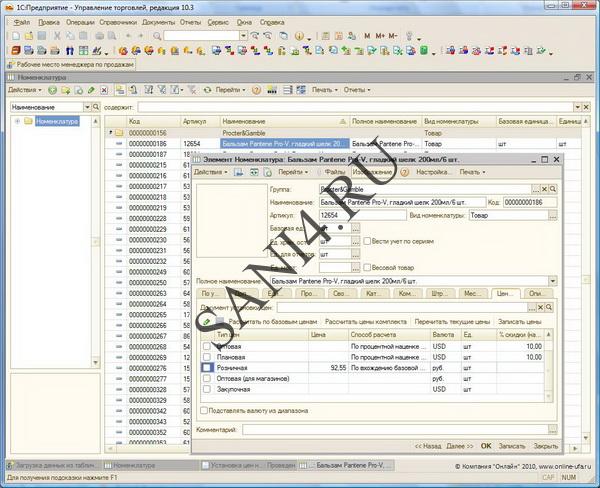The image size is (600, 488).
Task: Click the OK button
Action: (x=486, y=446)
